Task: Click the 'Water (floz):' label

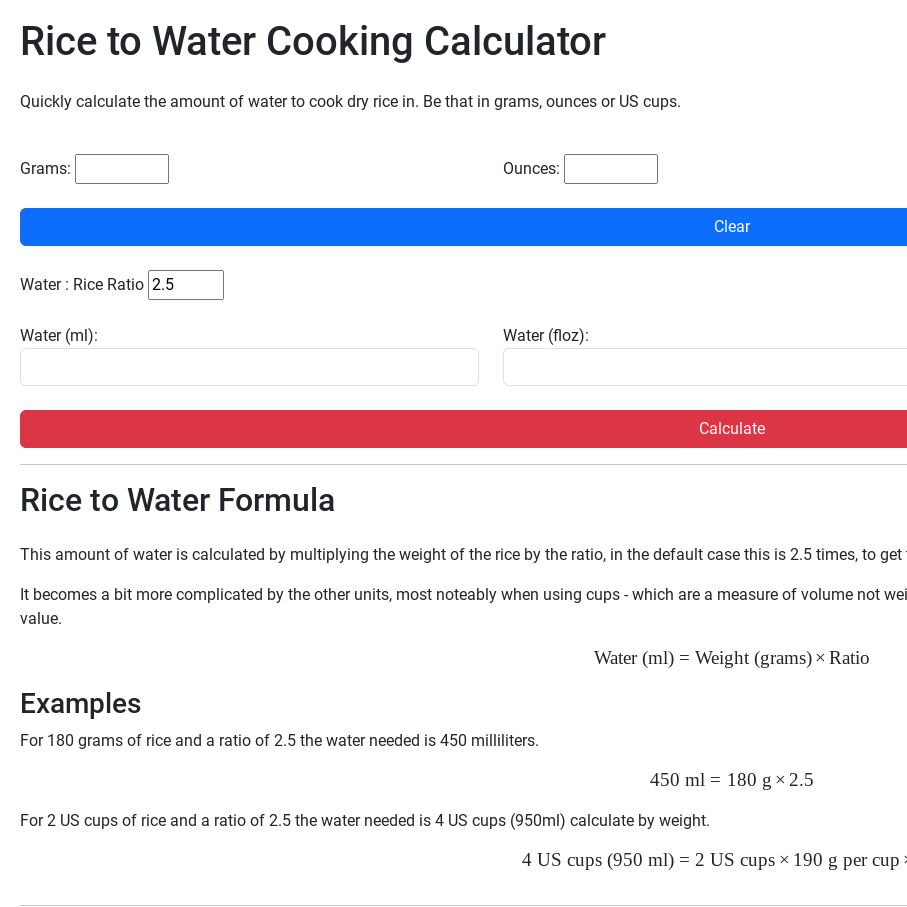Action: pos(545,336)
